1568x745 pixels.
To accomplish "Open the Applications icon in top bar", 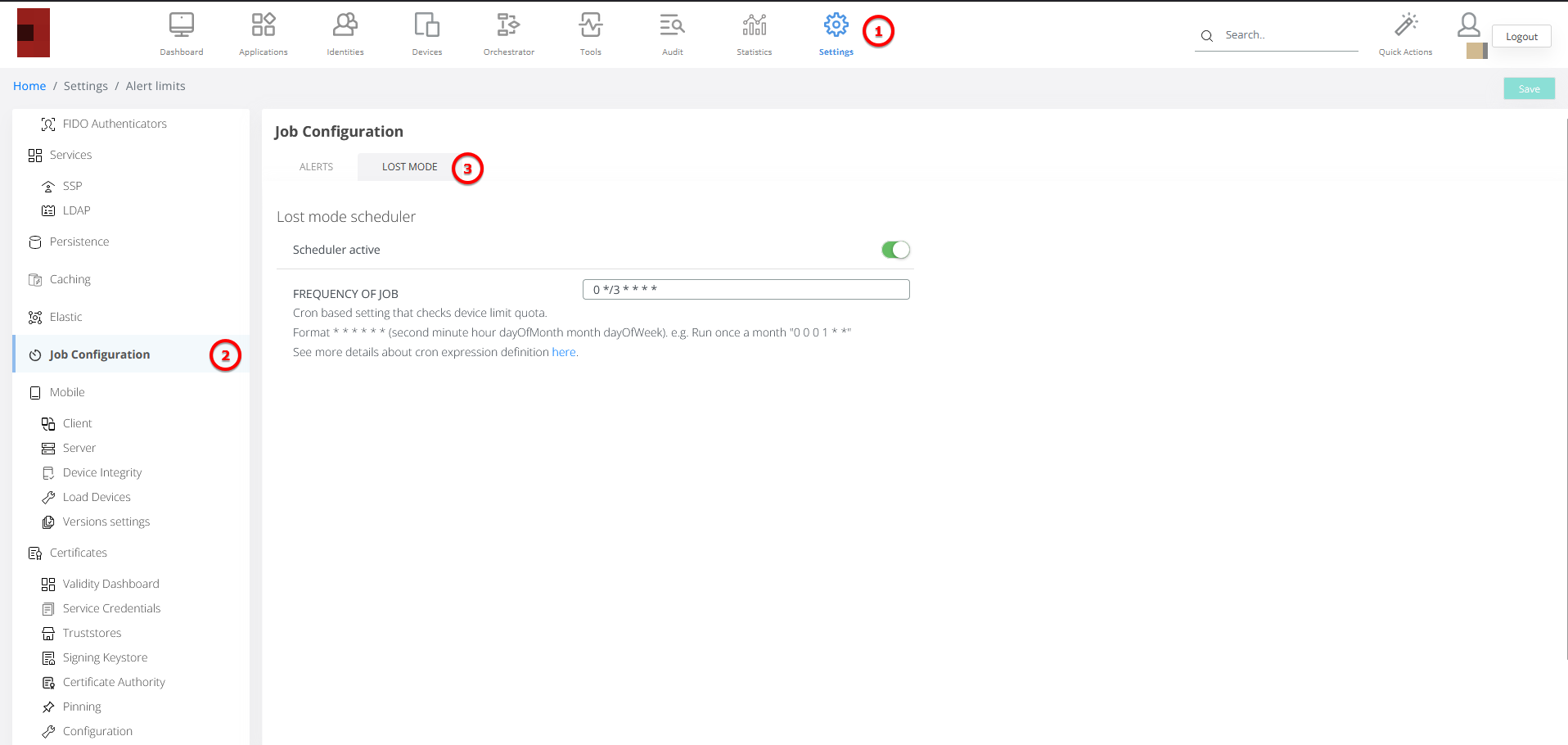I will (263, 25).
